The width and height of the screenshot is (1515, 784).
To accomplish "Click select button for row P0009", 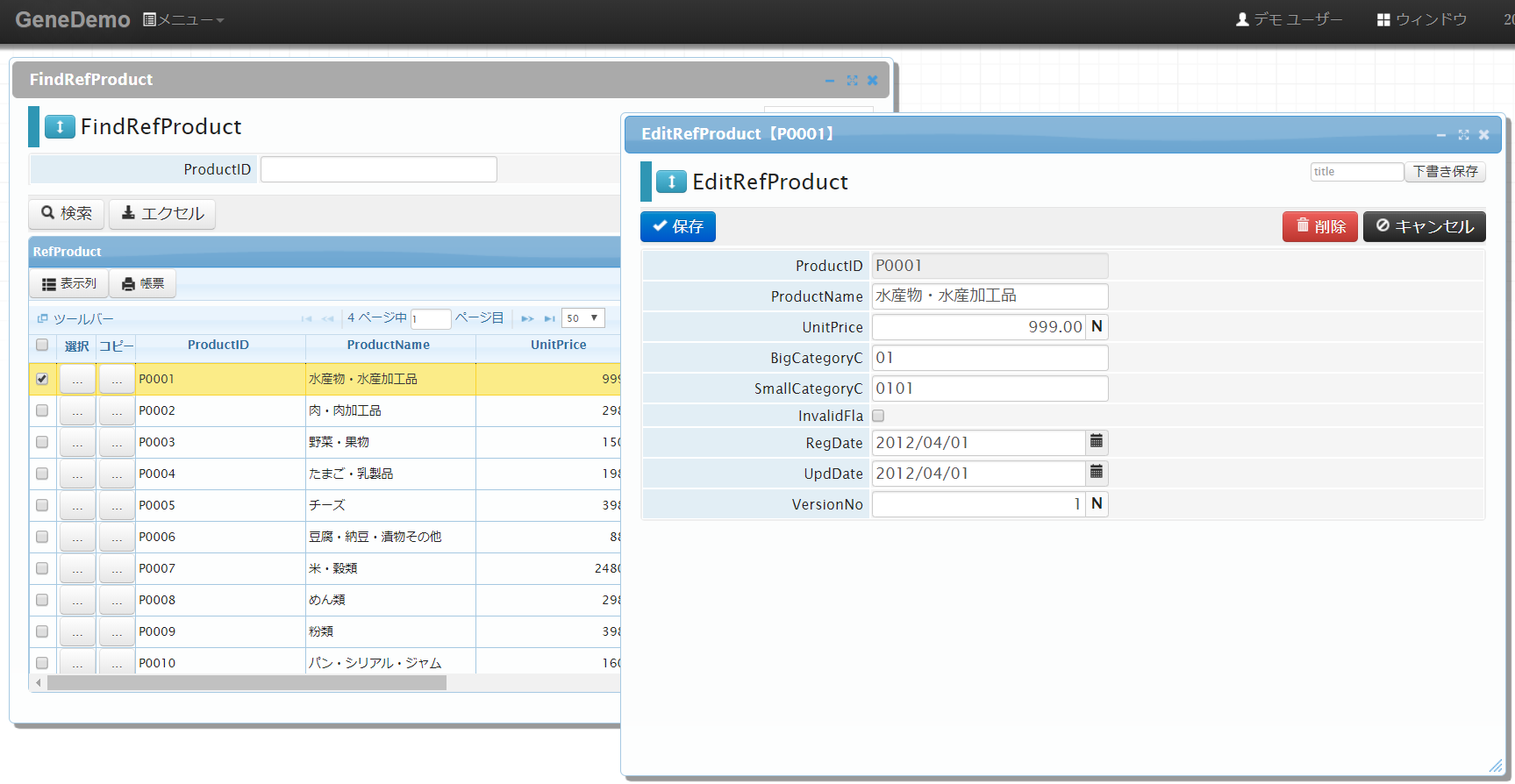I will [x=77, y=631].
